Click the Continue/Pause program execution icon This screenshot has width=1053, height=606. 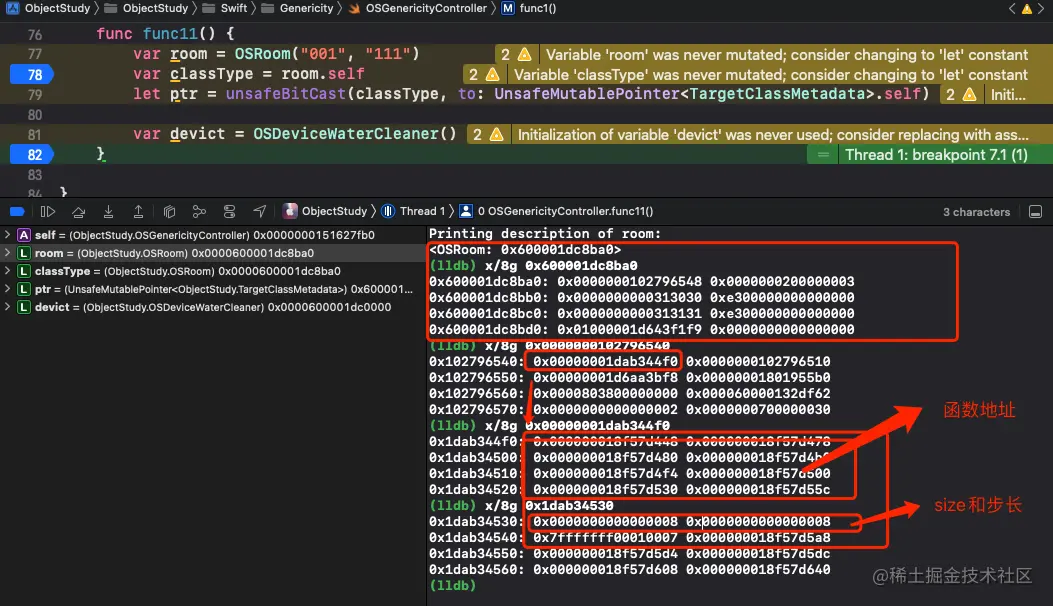coord(47,212)
